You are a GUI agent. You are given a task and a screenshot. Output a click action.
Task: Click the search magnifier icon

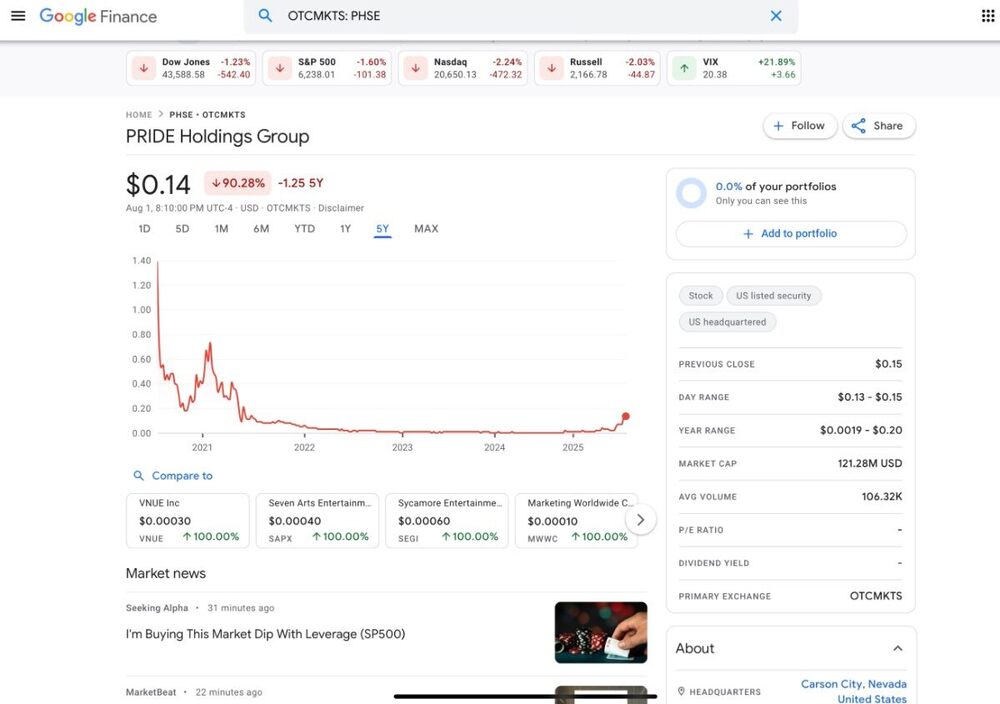[x=265, y=16]
